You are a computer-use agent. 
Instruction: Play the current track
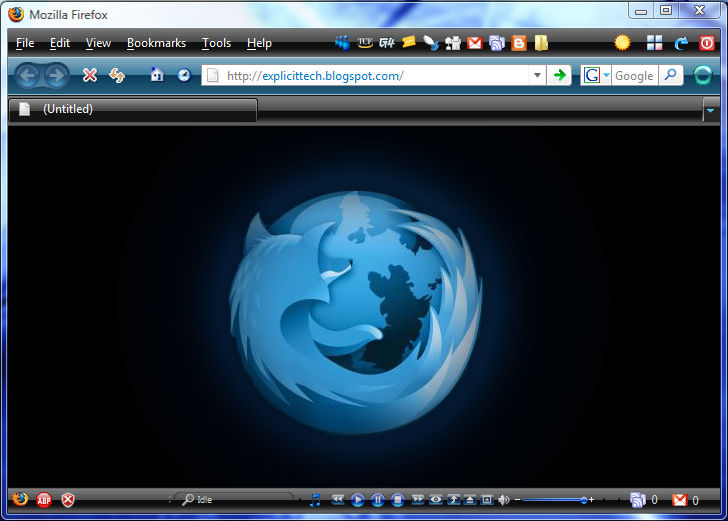click(x=358, y=500)
